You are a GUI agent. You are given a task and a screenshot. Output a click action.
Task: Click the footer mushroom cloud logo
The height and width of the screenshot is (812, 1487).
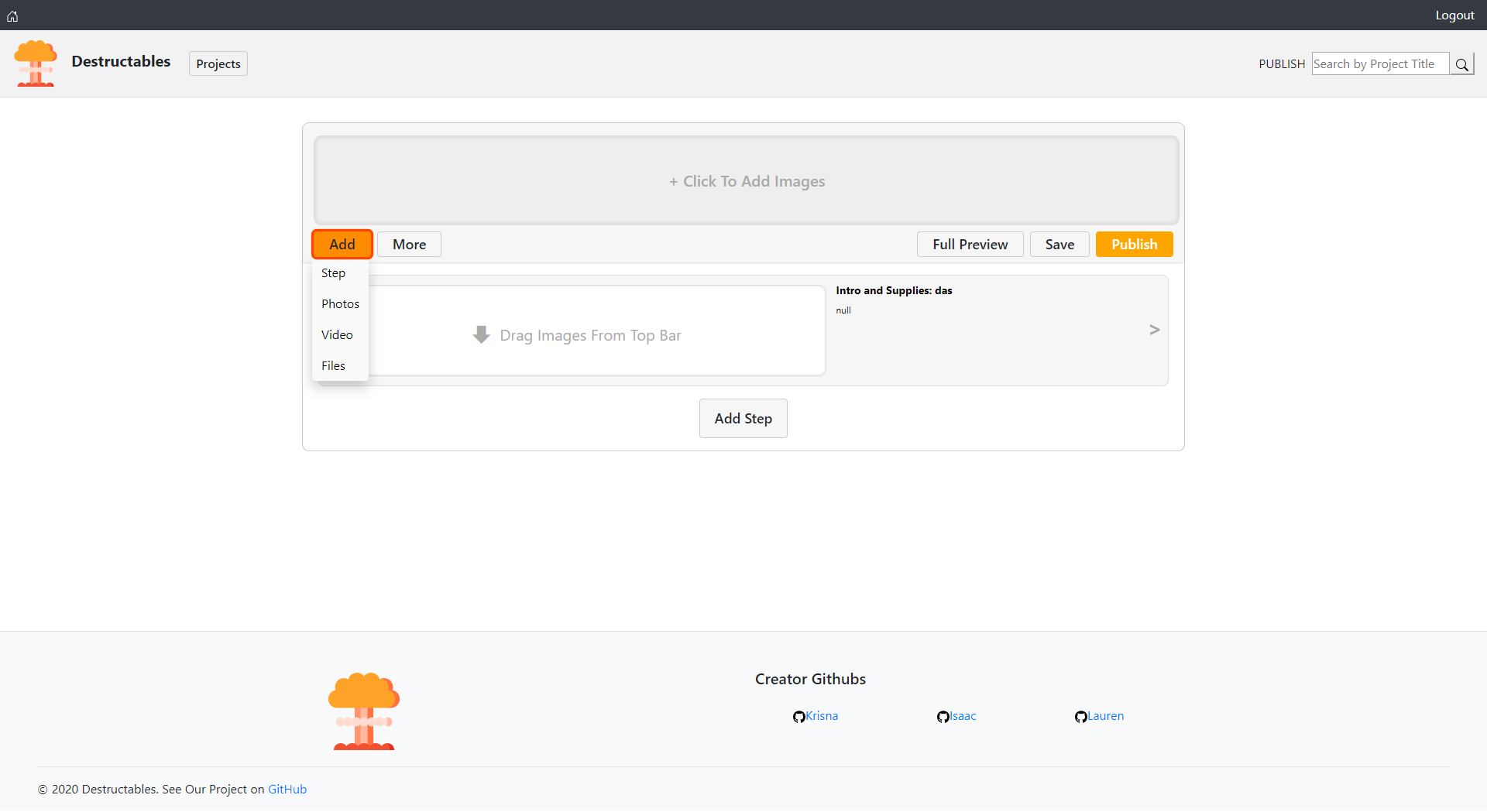364,711
